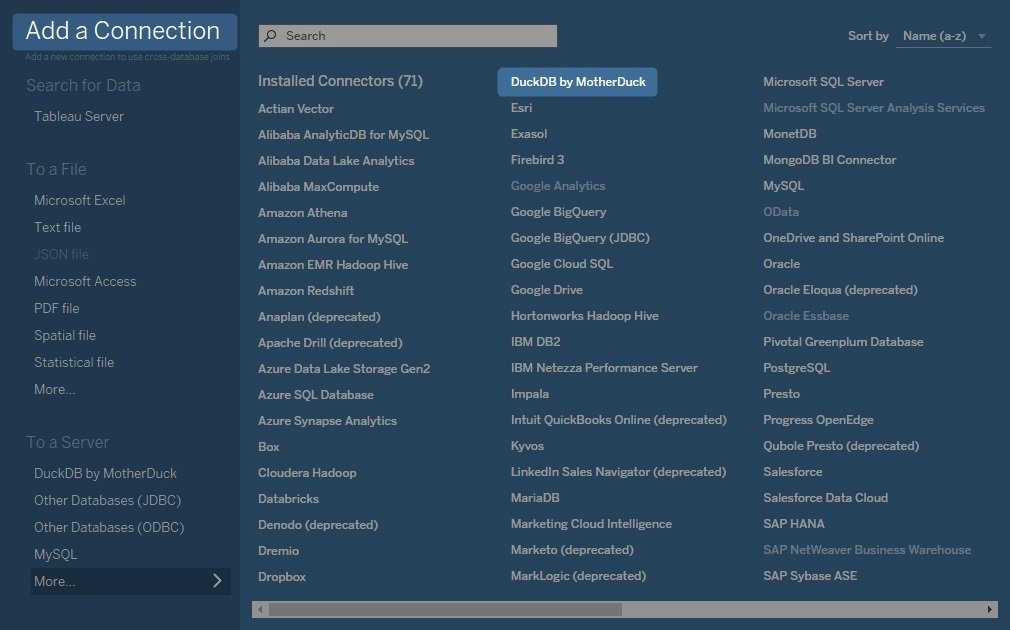The image size is (1010, 630).
Task: Select Amazon Athena connector
Action: coord(302,213)
